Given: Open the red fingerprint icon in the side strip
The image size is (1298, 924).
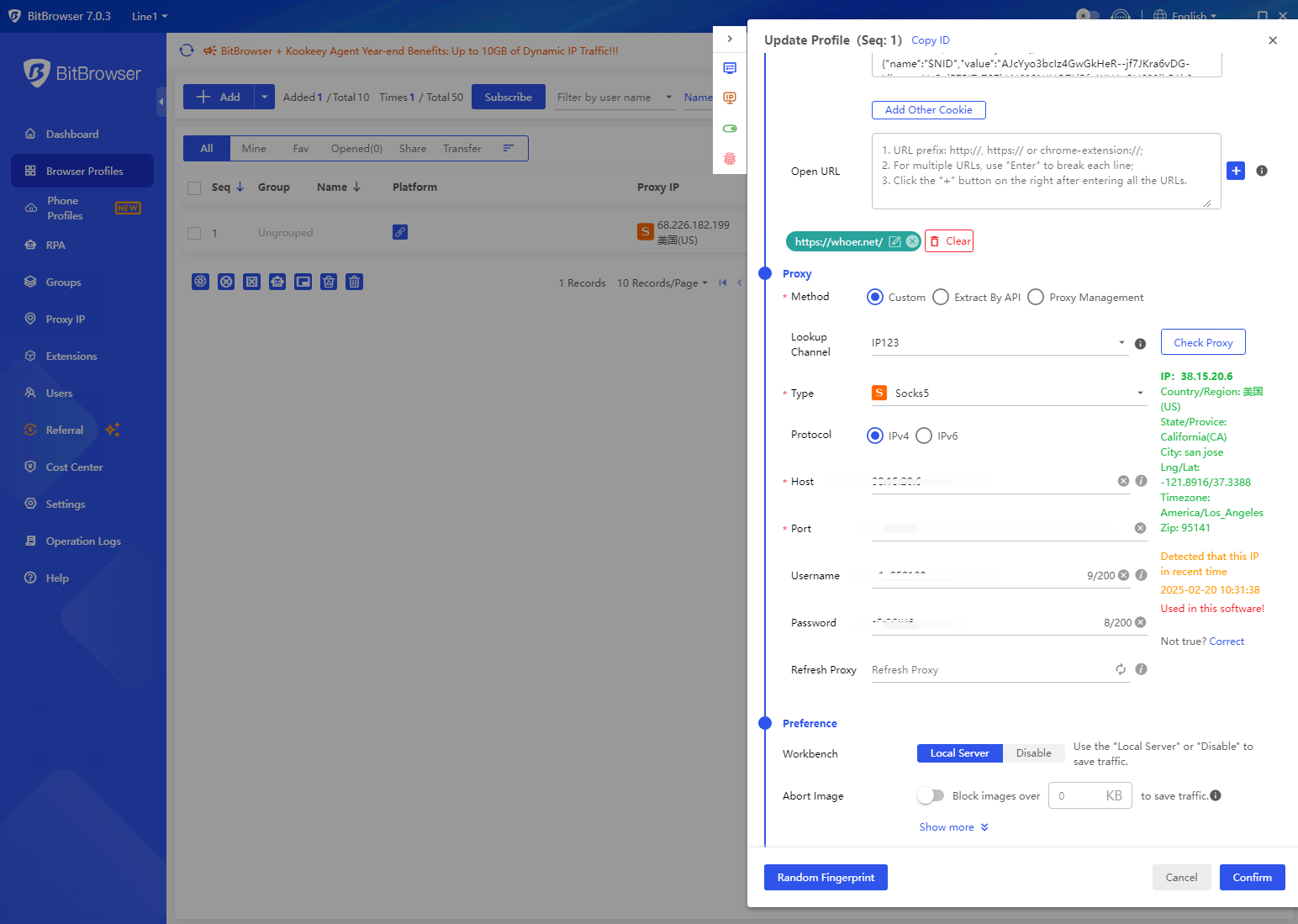Looking at the screenshot, I should click(x=730, y=159).
